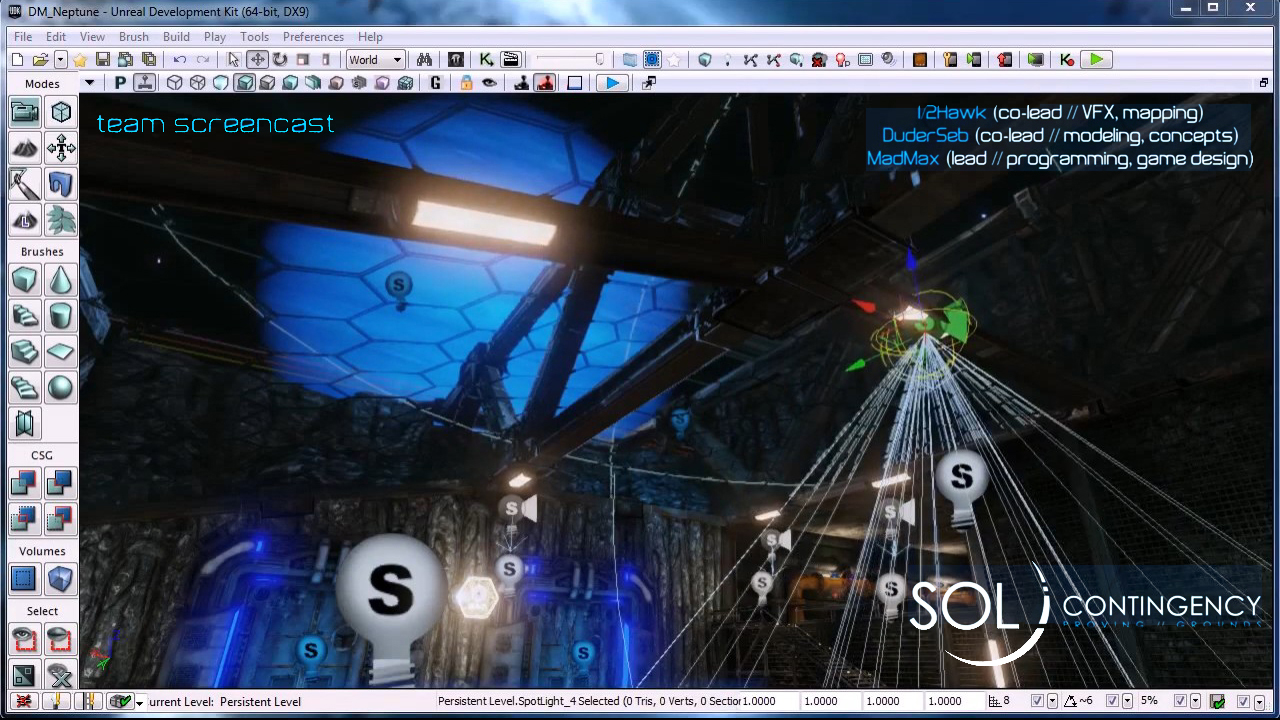This screenshot has height=720, width=1280.
Task: Select Brush Wireframe view mode
Action: tap(175, 83)
